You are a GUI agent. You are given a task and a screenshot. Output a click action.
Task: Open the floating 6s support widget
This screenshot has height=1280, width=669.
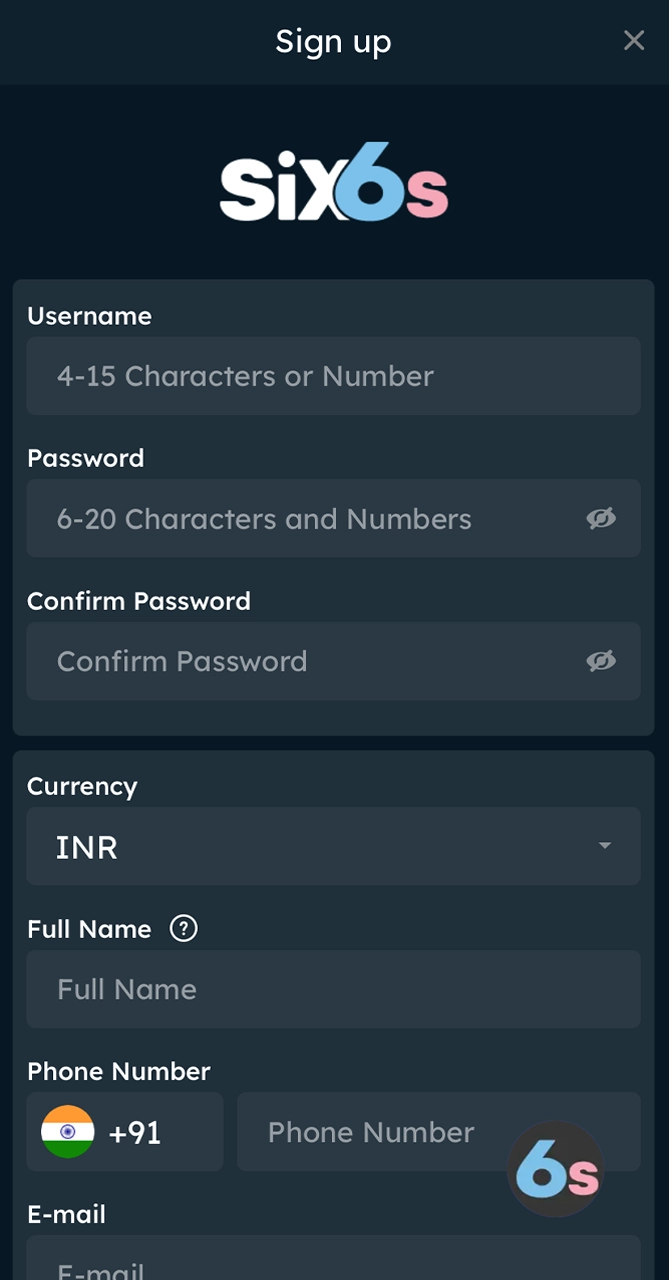556,1166
